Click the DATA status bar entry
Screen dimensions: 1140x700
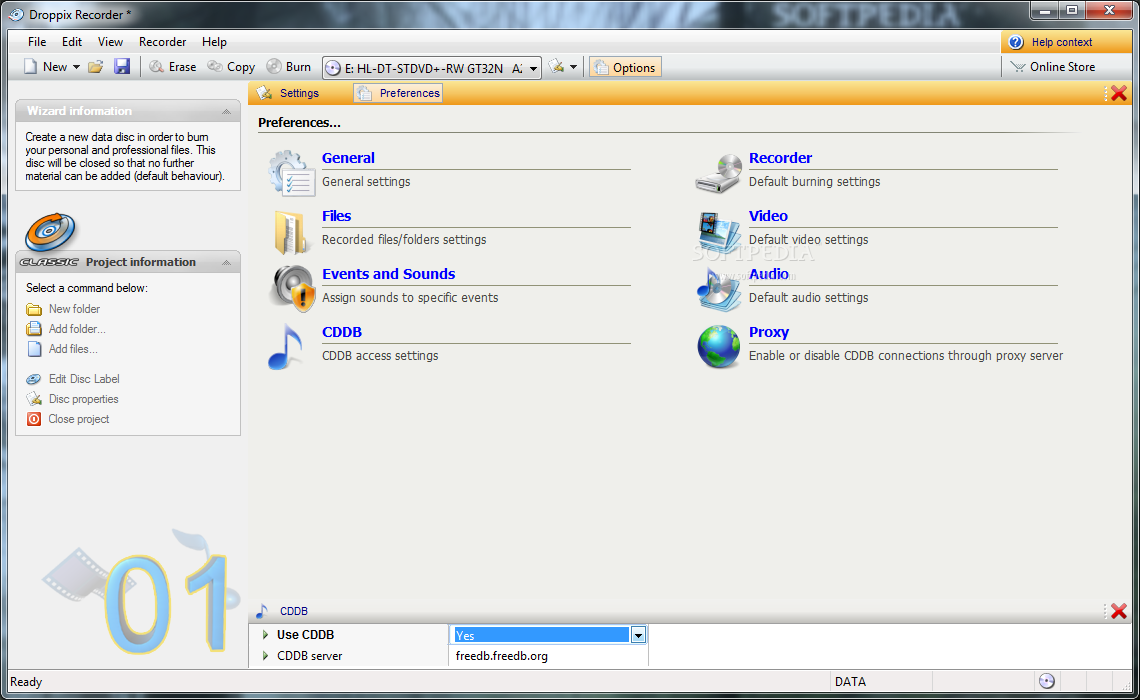pyautogui.click(x=850, y=682)
